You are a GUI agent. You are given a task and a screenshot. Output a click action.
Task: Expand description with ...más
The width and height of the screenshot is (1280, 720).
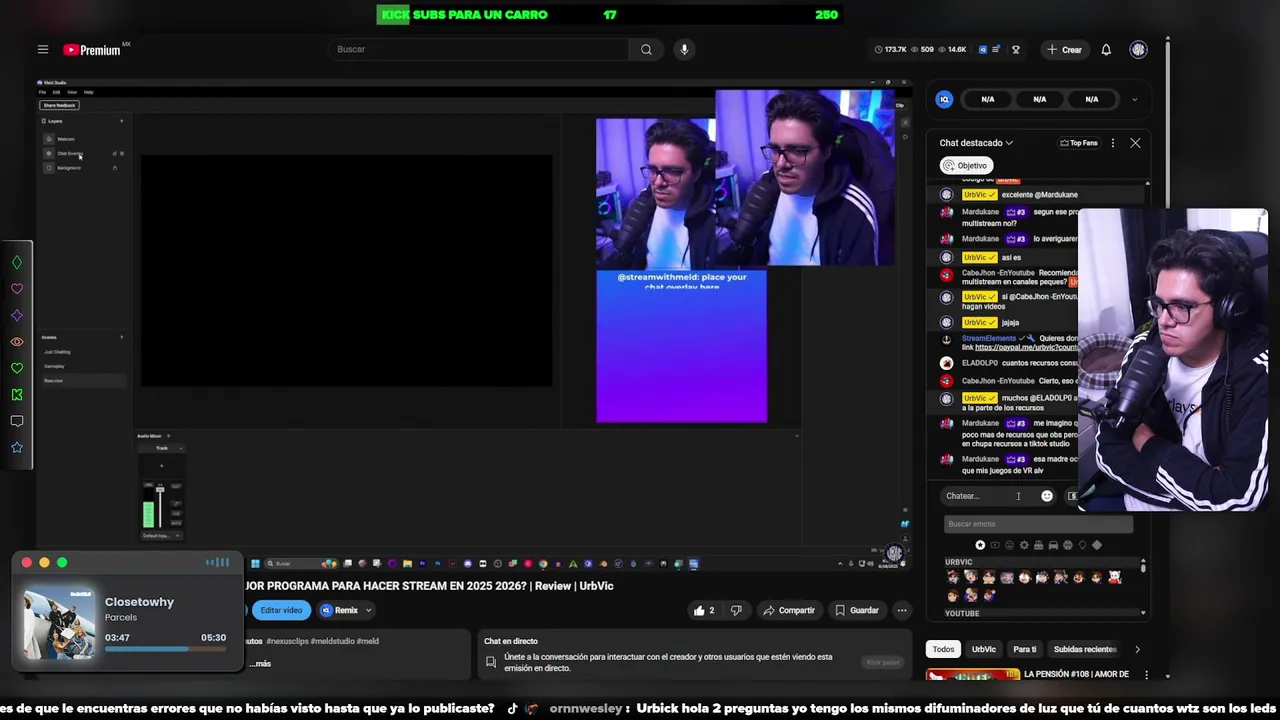260,663
